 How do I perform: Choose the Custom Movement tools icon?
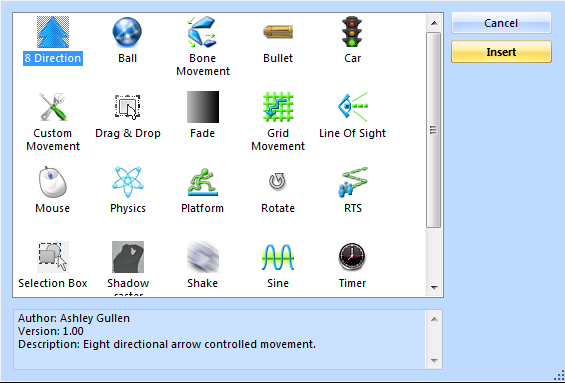pyautogui.click(x=53, y=107)
